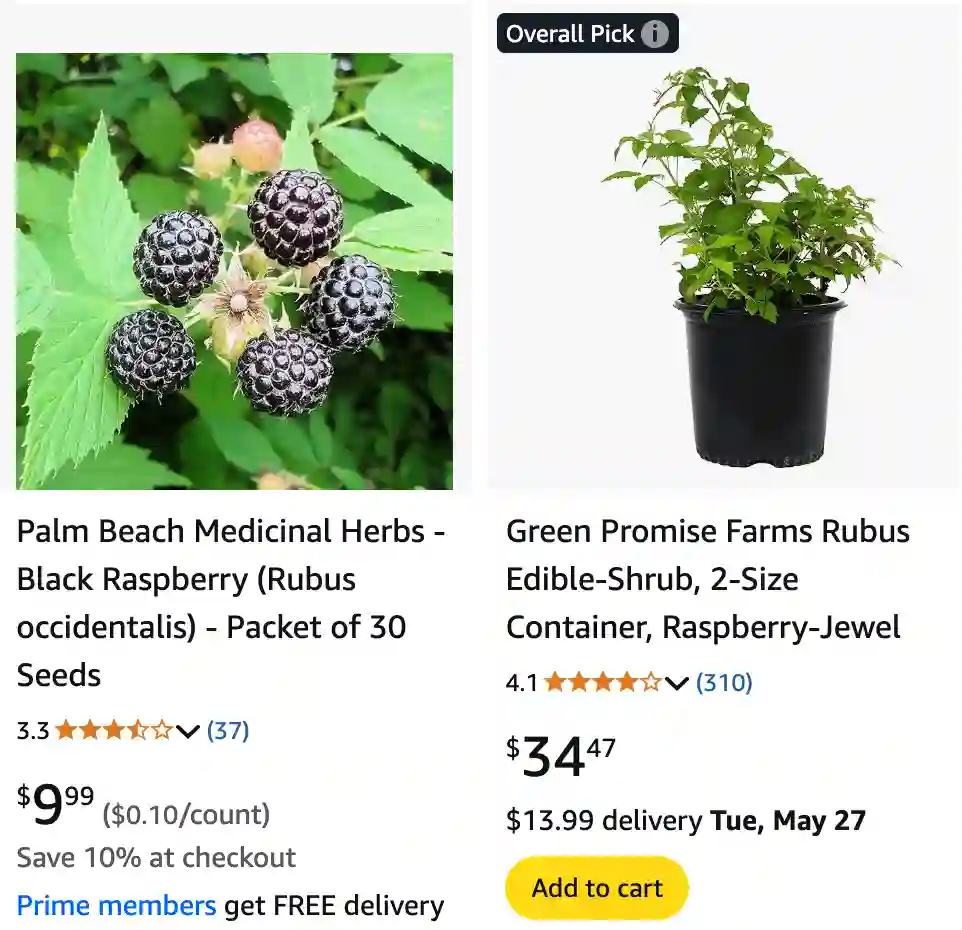Image resolution: width=962 pixels, height=930 pixels.
Task: Open the 310 reviews for the Rubus shrub
Action: 723,683
